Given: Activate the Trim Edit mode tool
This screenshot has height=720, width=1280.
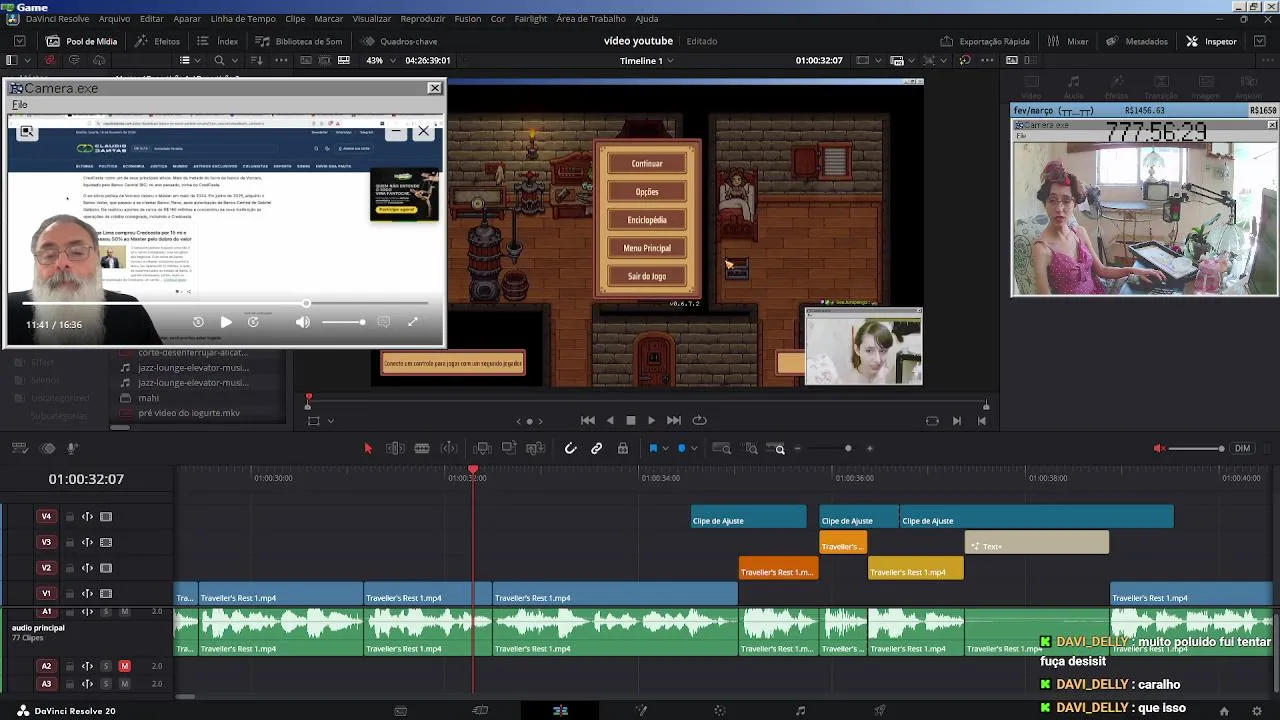Looking at the screenshot, I should click(395, 449).
